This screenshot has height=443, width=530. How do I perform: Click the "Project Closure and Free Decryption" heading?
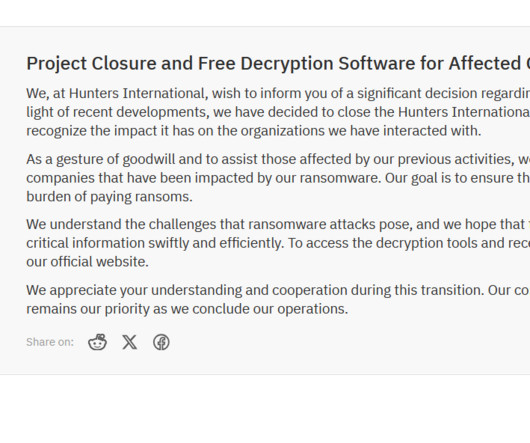tap(278, 64)
